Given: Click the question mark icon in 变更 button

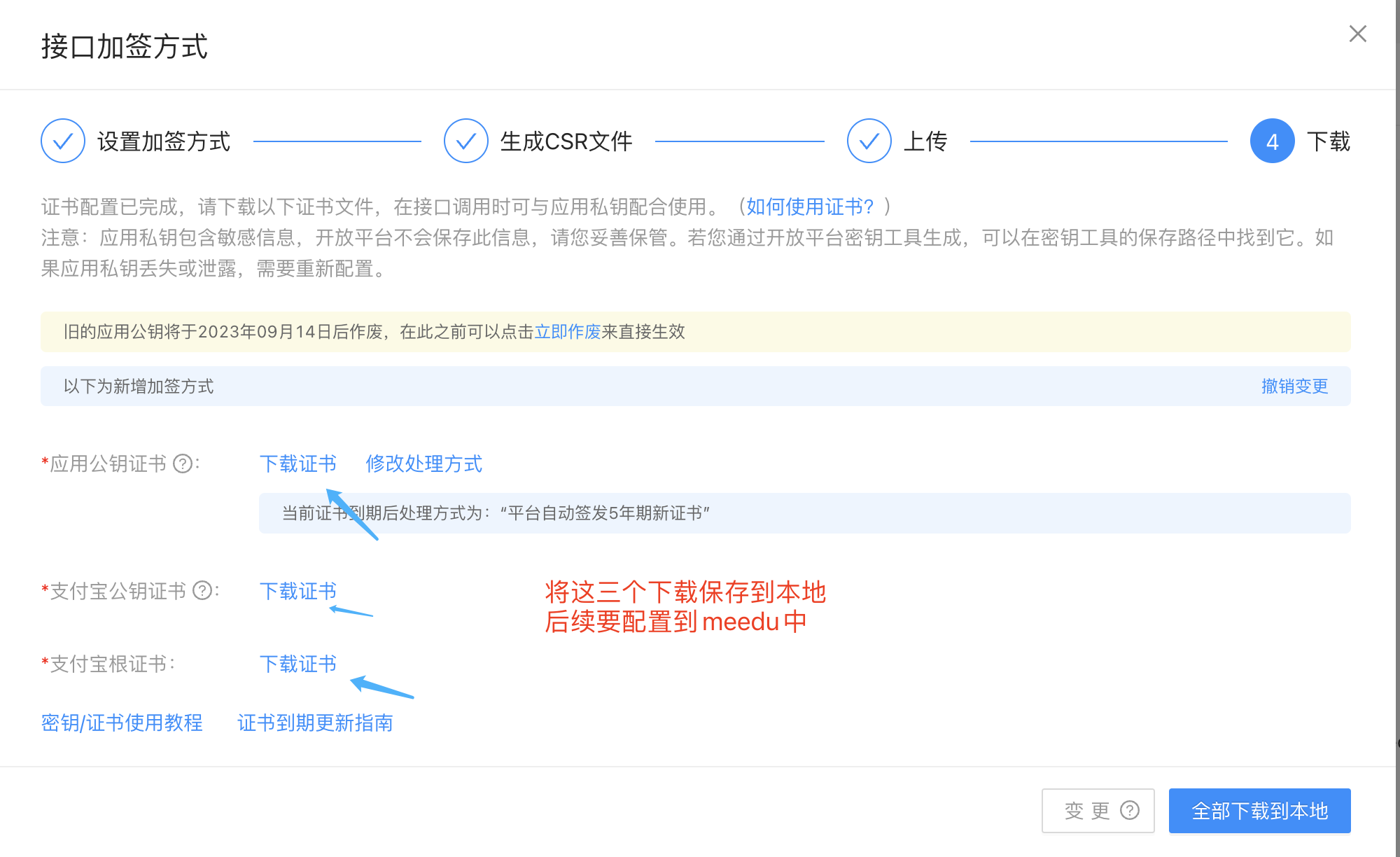Looking at the screenshot, I should coord(1130,810).
